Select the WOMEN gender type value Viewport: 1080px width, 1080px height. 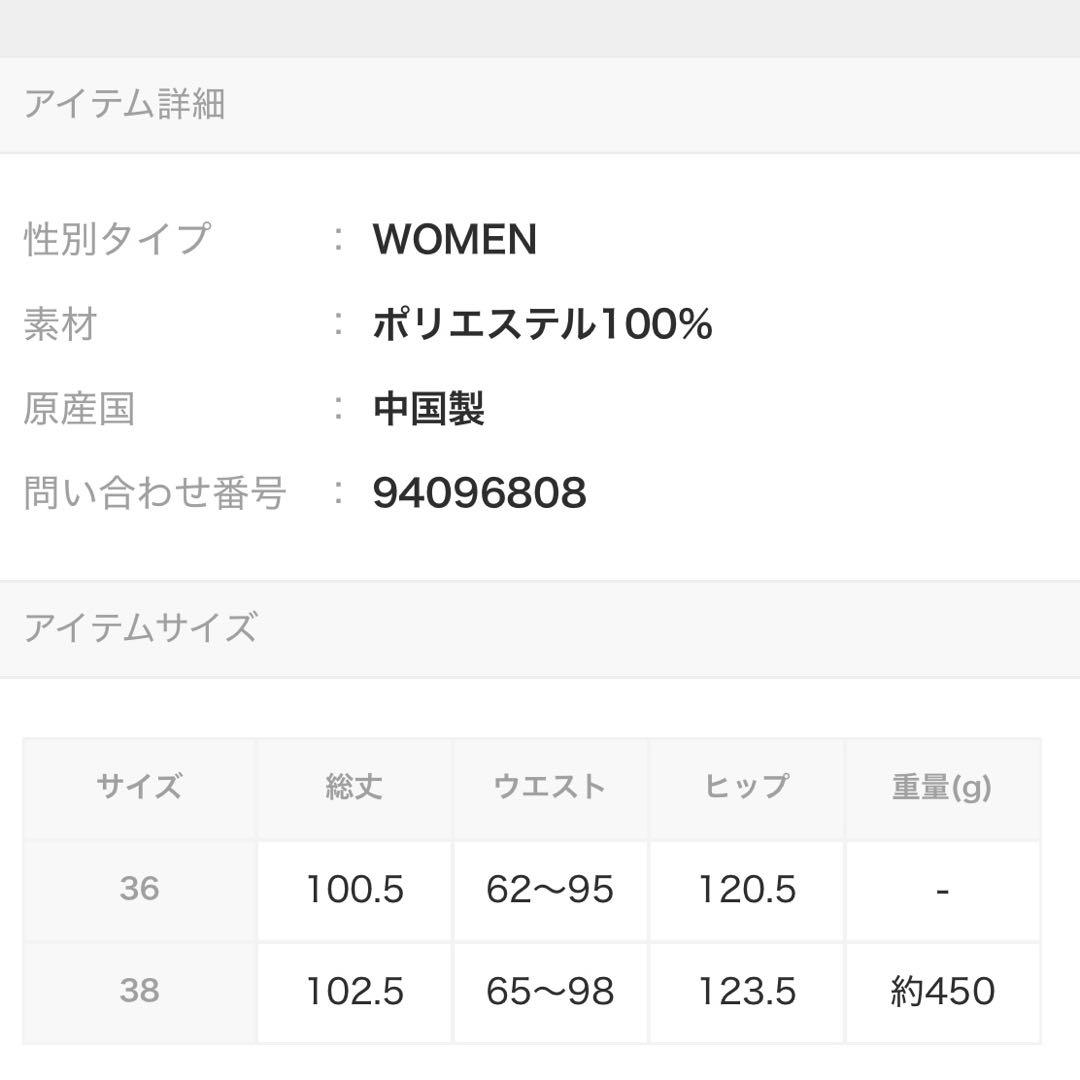tap(455, 239)
